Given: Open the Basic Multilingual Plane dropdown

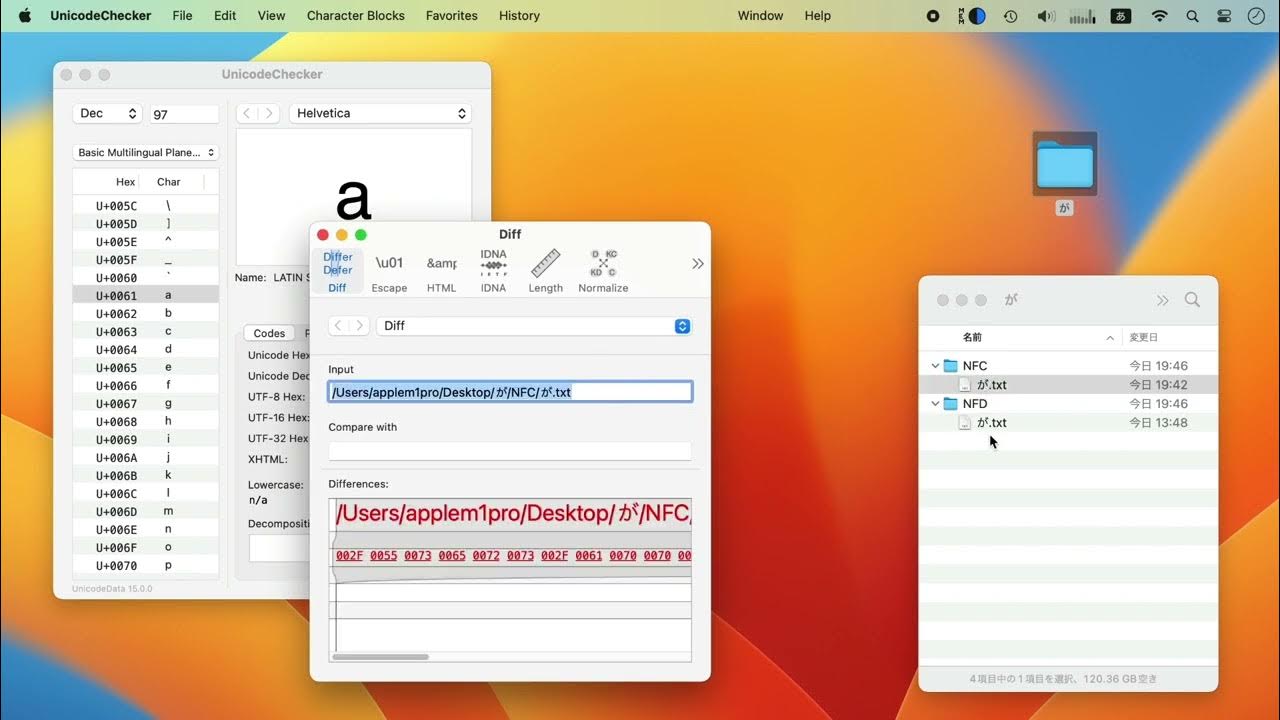Looking at the screenshot, I should pyautogui.click(x=146, y=153).
